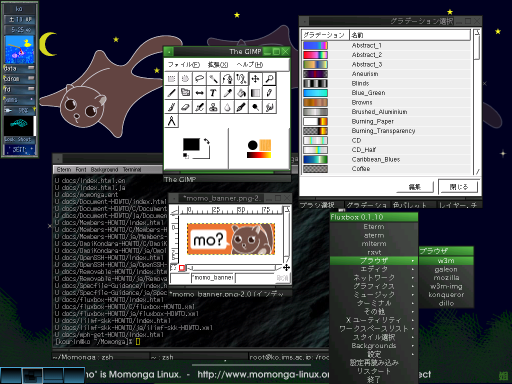Toggle the fd mount button in side panel
512x384 pixels.
[31, 89]
